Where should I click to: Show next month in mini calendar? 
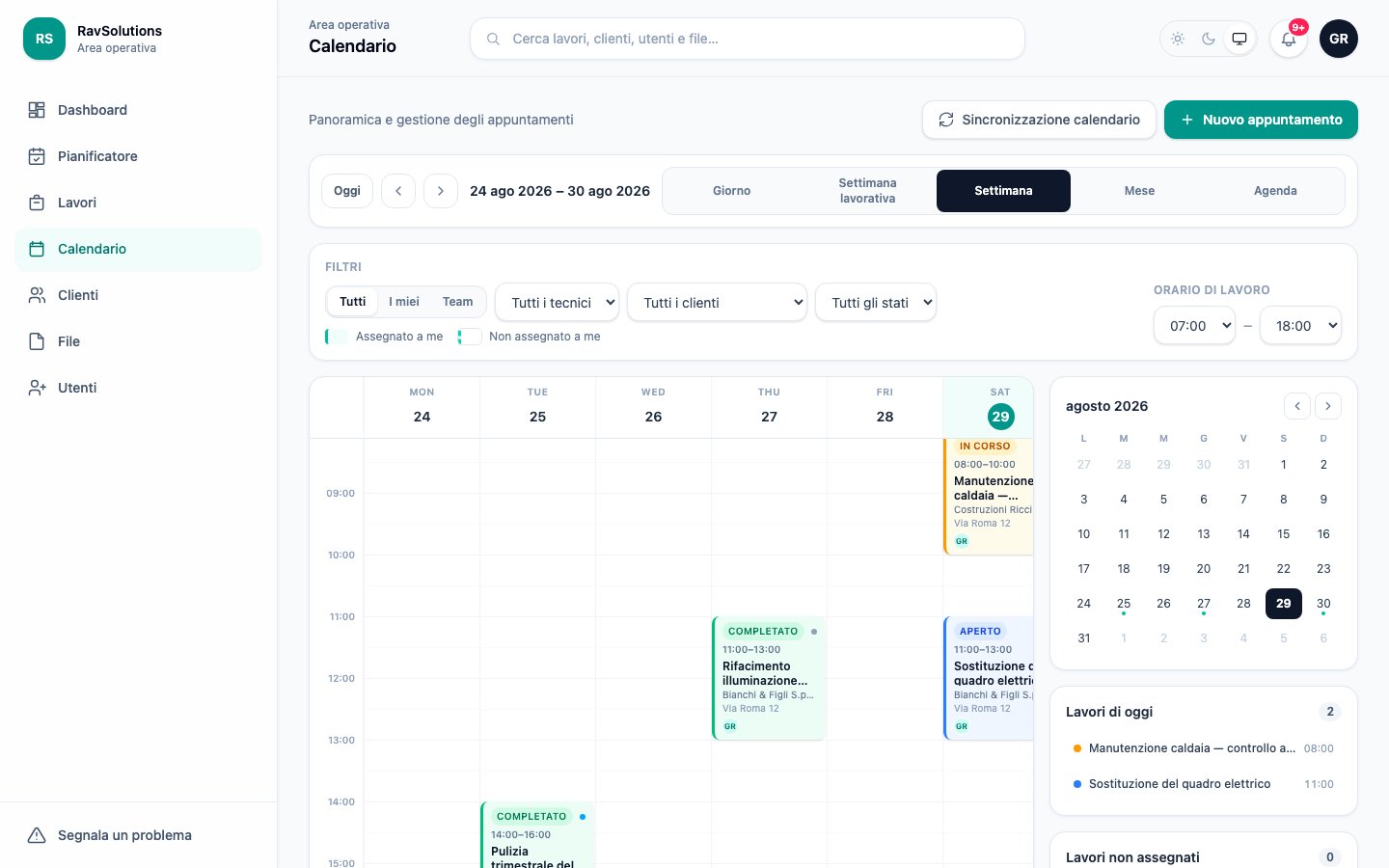(x=1328, y=406)
